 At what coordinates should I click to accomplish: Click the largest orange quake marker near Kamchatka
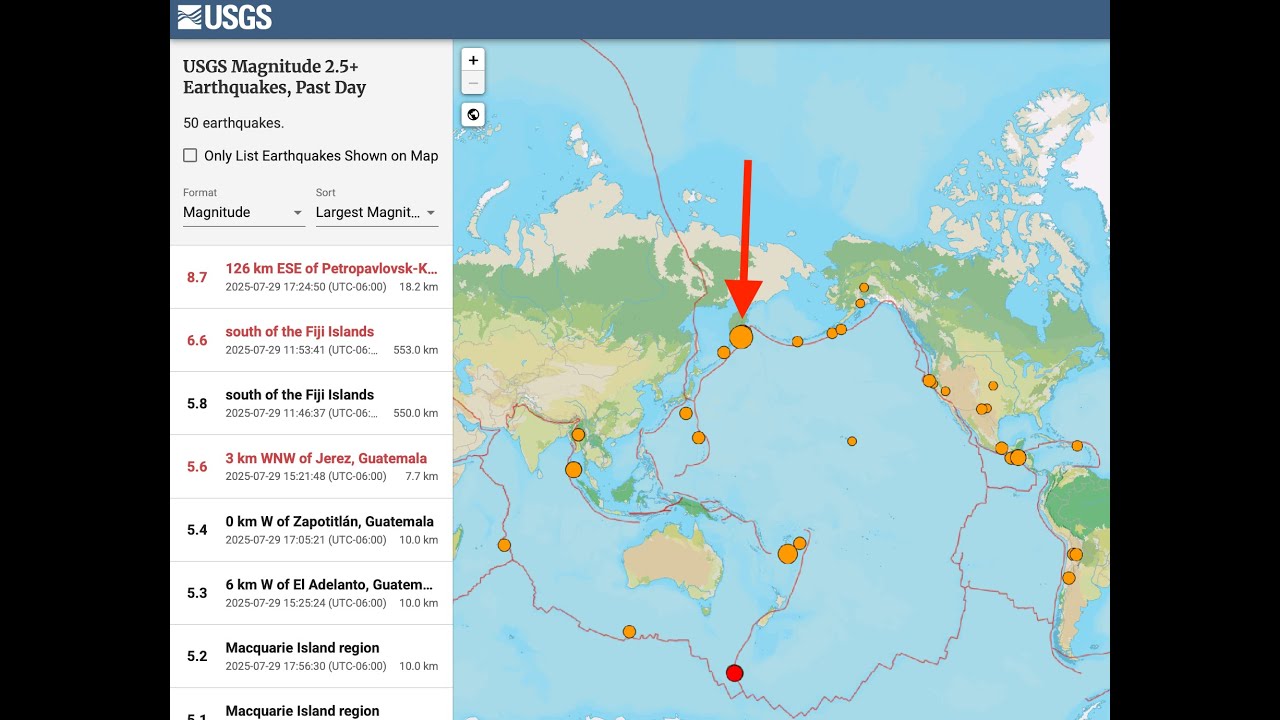[x=741, y=337]
